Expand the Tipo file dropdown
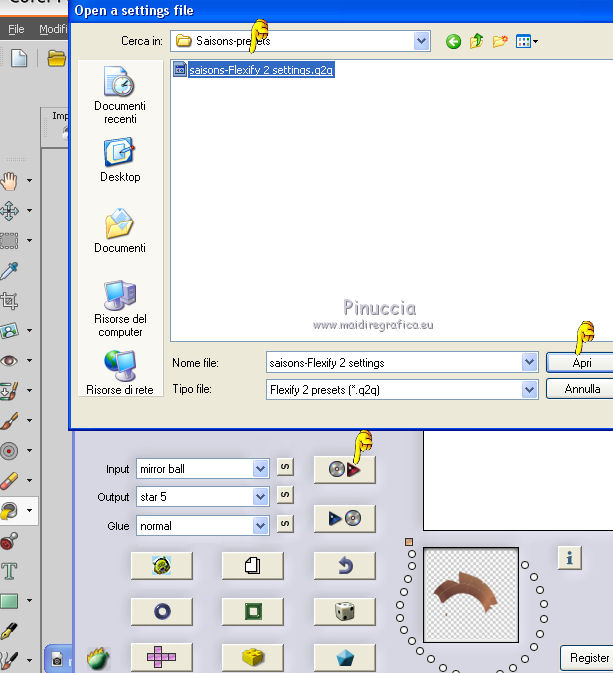Viewport: 613px width, 673px height. tap(530, 390)
